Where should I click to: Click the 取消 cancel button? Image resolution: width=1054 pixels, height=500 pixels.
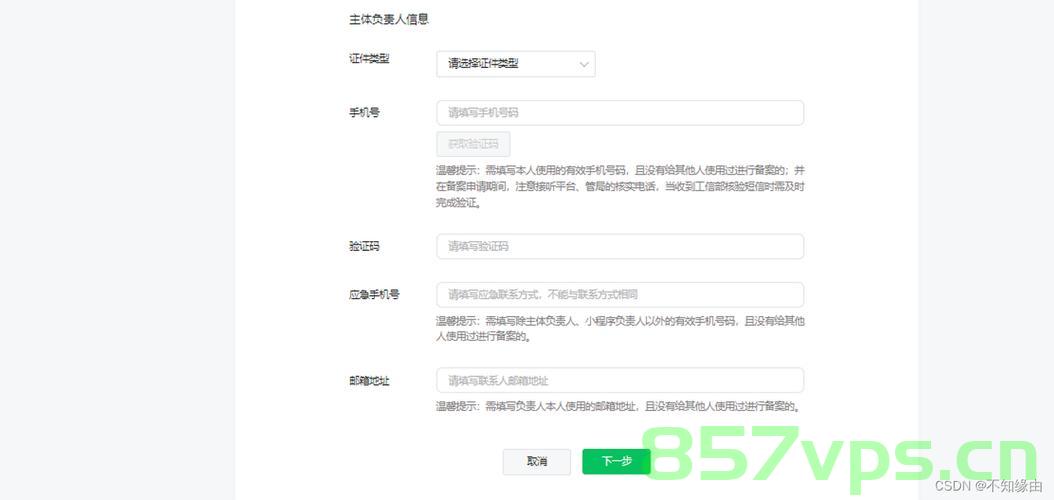point(536,462)
